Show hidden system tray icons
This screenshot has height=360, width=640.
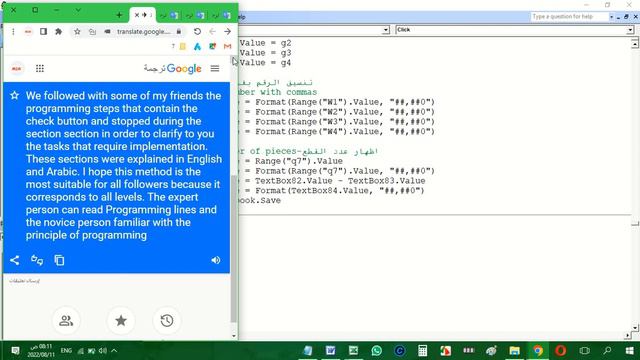(x=114, y=351)
